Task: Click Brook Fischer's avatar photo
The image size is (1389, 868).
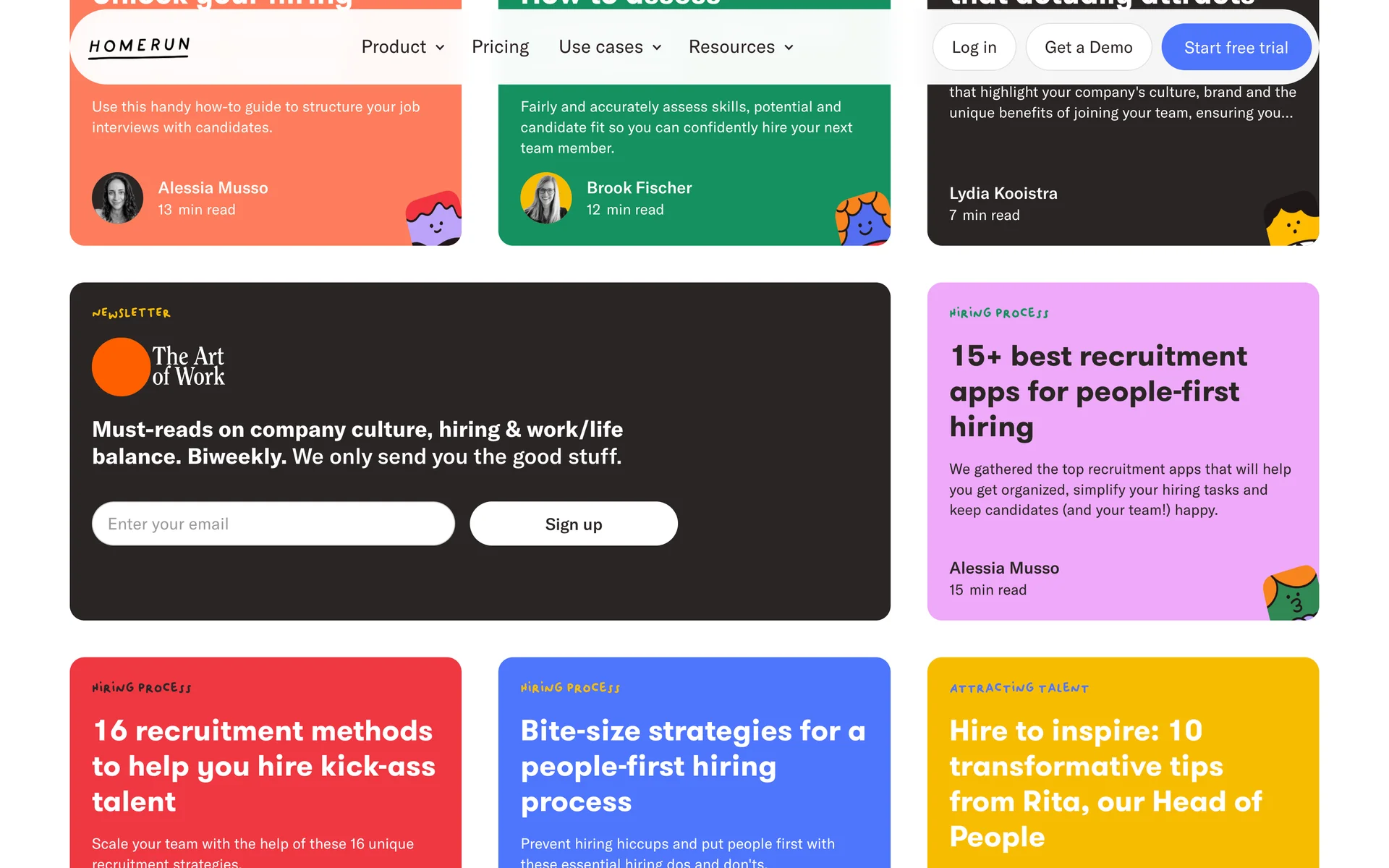Action: (545, 197)
